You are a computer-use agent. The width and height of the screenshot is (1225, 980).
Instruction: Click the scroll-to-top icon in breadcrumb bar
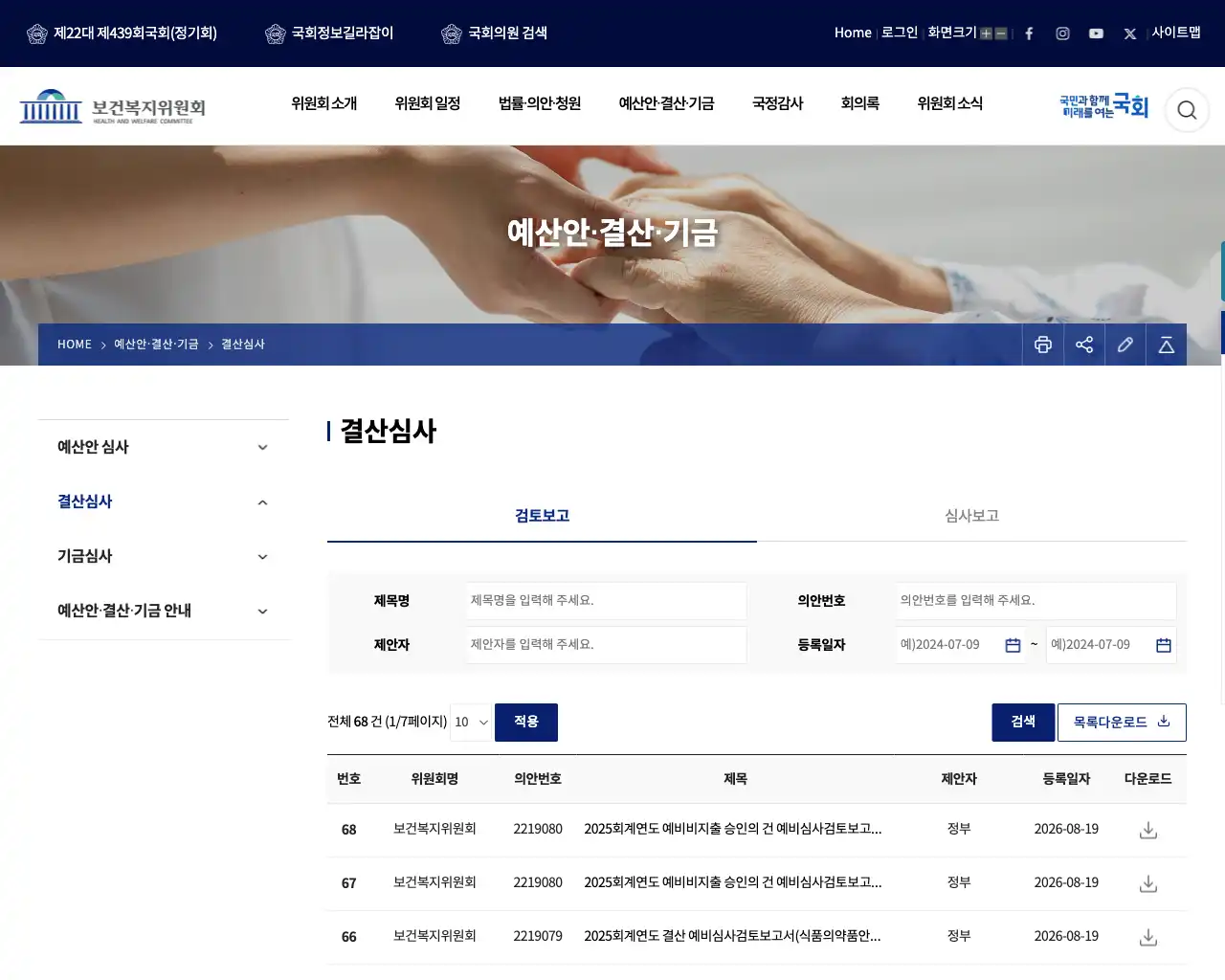pos(1167,345)
